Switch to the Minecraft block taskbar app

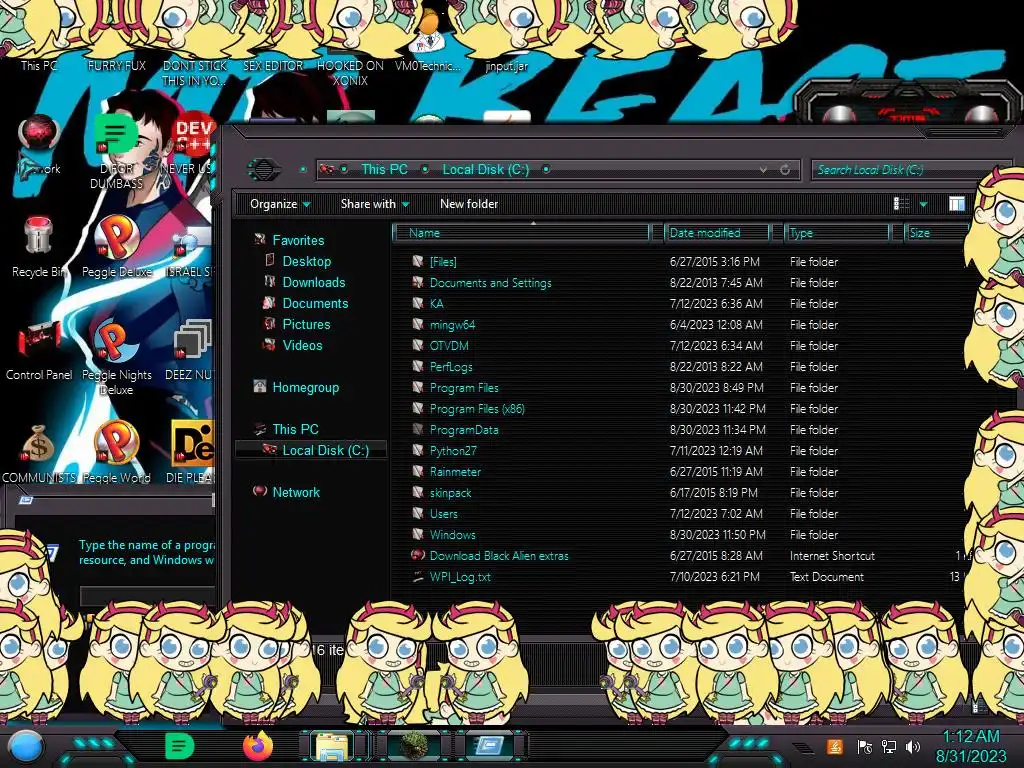point(413,746)
